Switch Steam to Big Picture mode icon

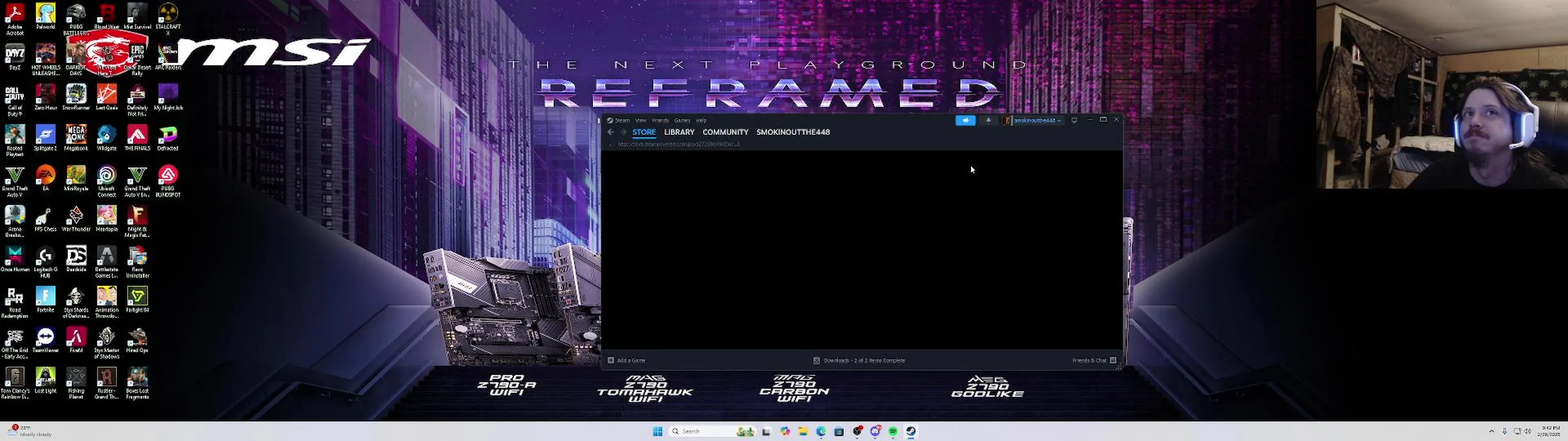[x=1074, y=121]
